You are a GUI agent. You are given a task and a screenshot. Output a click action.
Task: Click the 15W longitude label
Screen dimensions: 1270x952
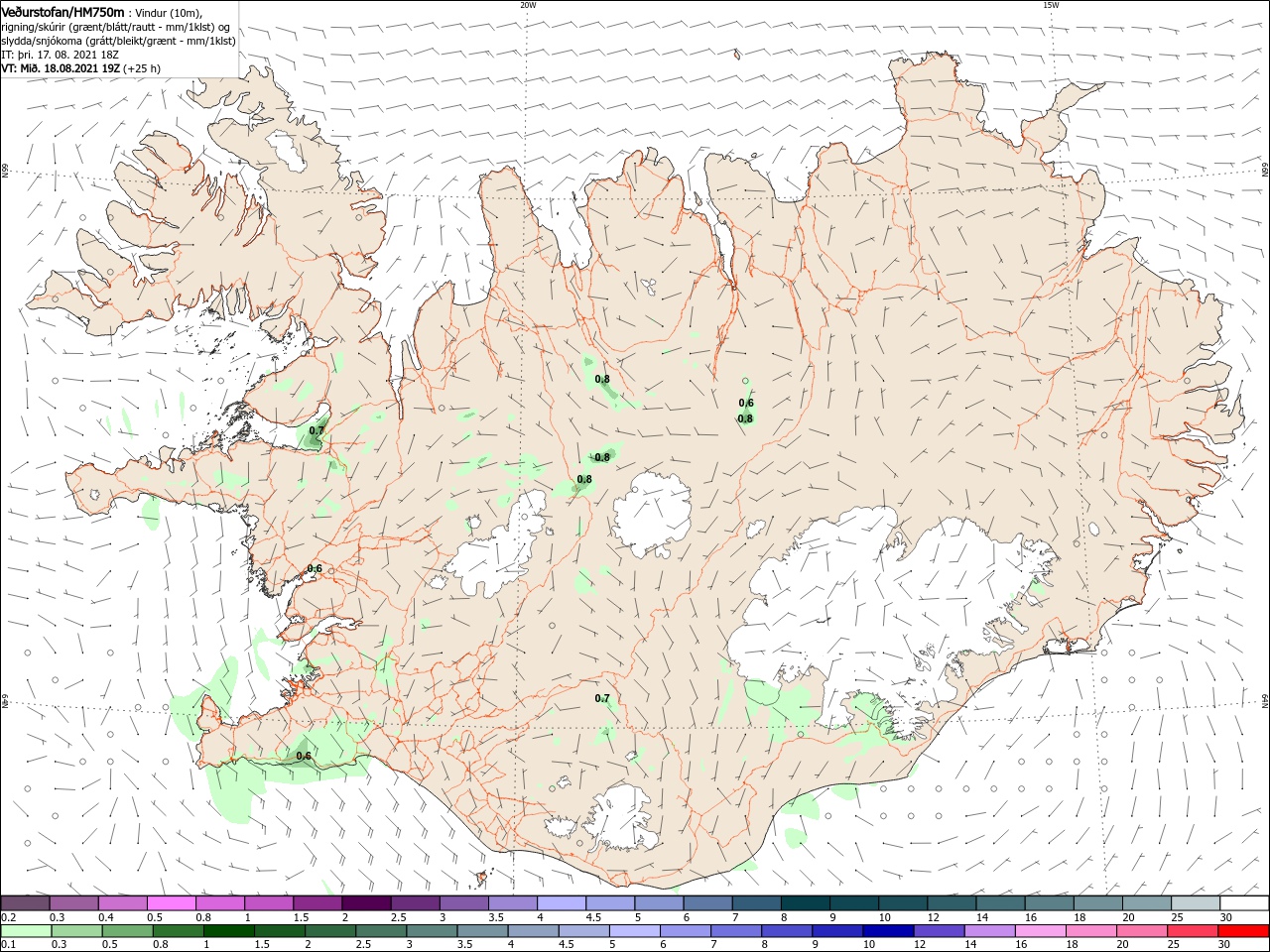coord(1051,5)
